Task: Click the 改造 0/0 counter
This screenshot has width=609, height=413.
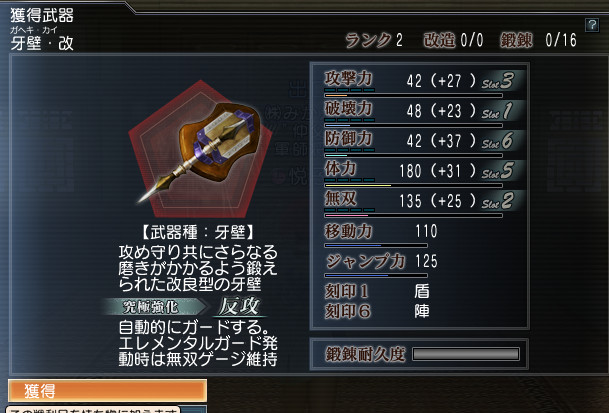Action: (454, 40)
